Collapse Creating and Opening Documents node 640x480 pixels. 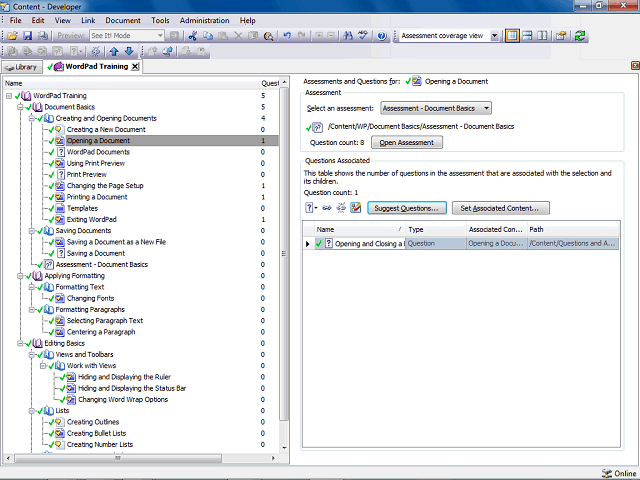click(31, 118)
